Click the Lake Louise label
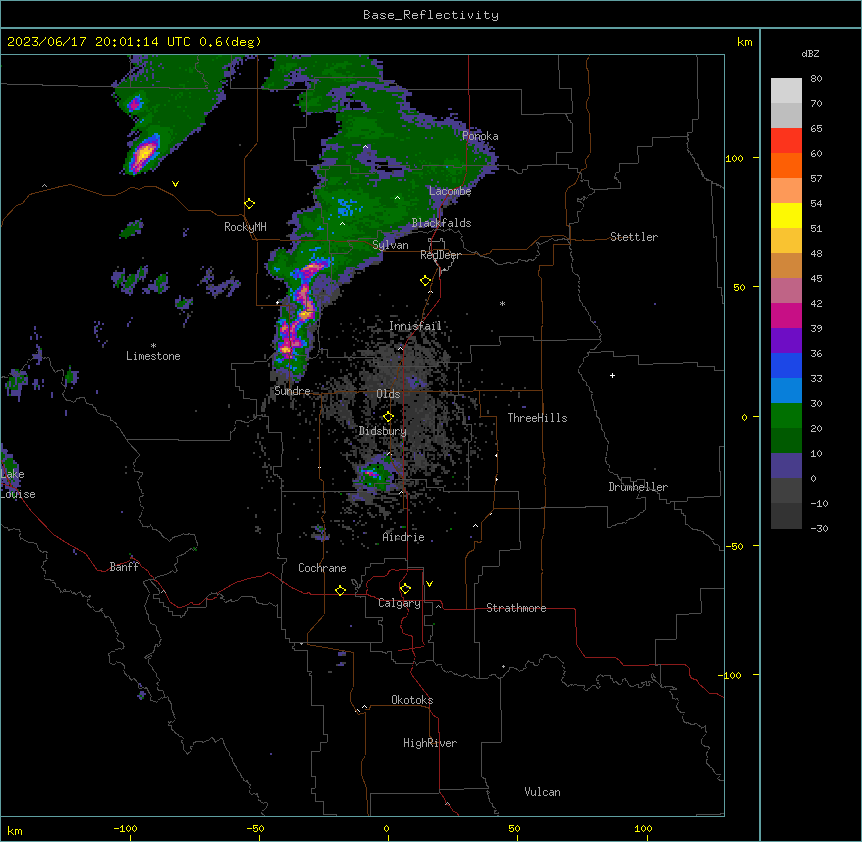This screenshot has height=842, width=862. 17,484
